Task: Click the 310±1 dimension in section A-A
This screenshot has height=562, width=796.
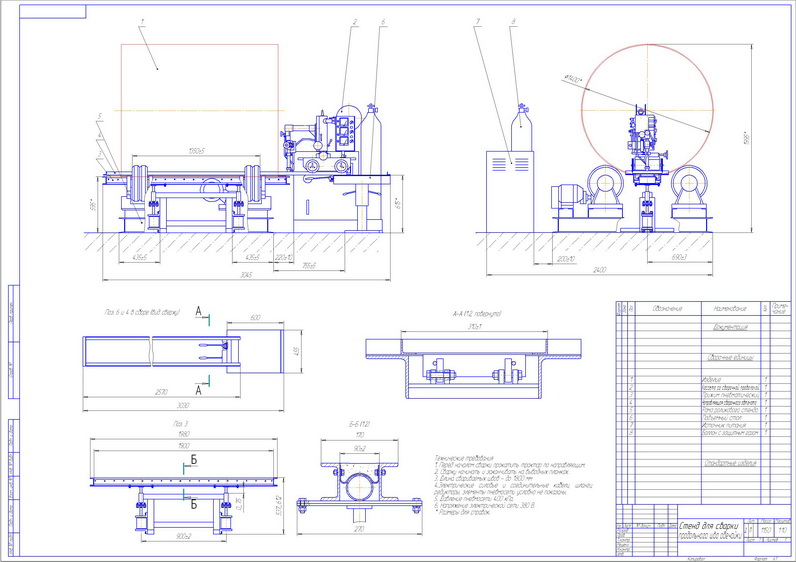Action: click(475, 326)
